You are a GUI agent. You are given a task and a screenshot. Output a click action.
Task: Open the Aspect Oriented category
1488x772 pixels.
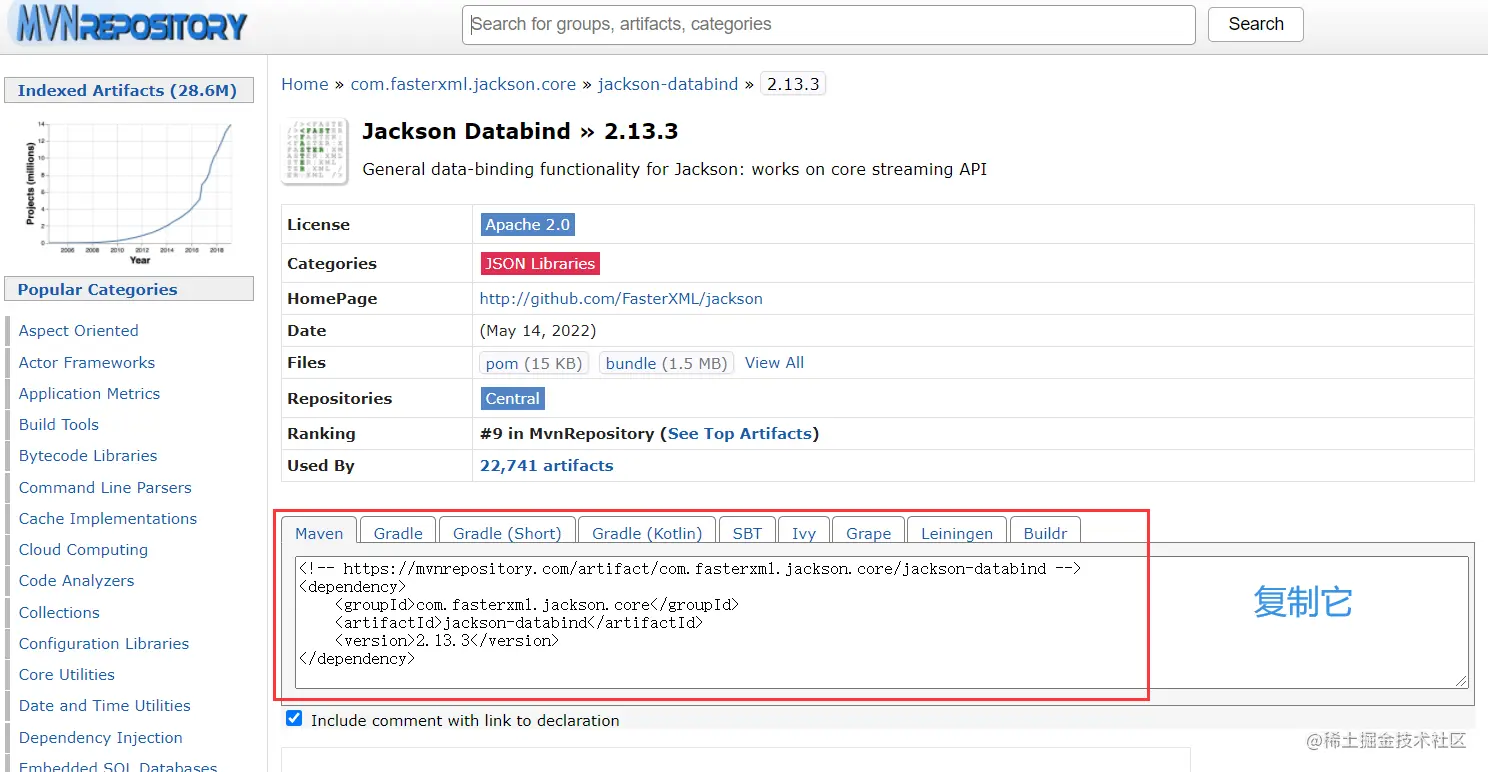coord(79,330)
